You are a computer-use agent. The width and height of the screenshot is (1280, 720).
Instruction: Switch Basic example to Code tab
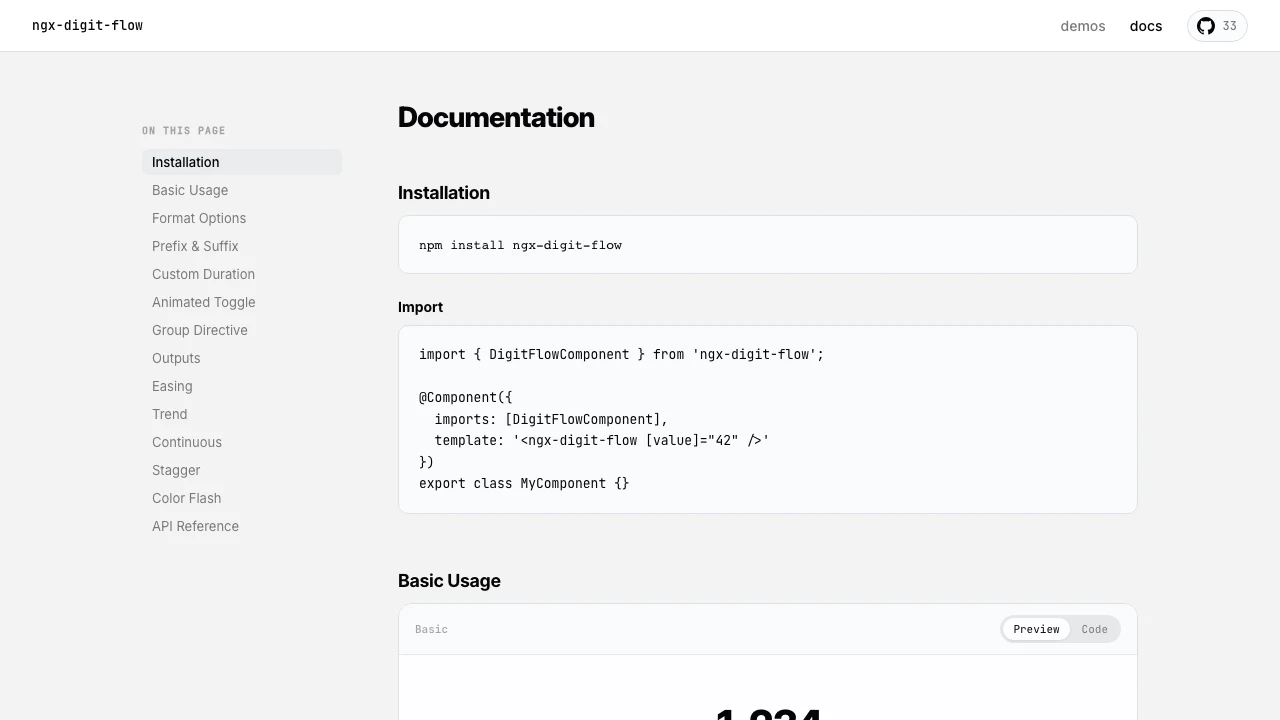click(1094, 629)
